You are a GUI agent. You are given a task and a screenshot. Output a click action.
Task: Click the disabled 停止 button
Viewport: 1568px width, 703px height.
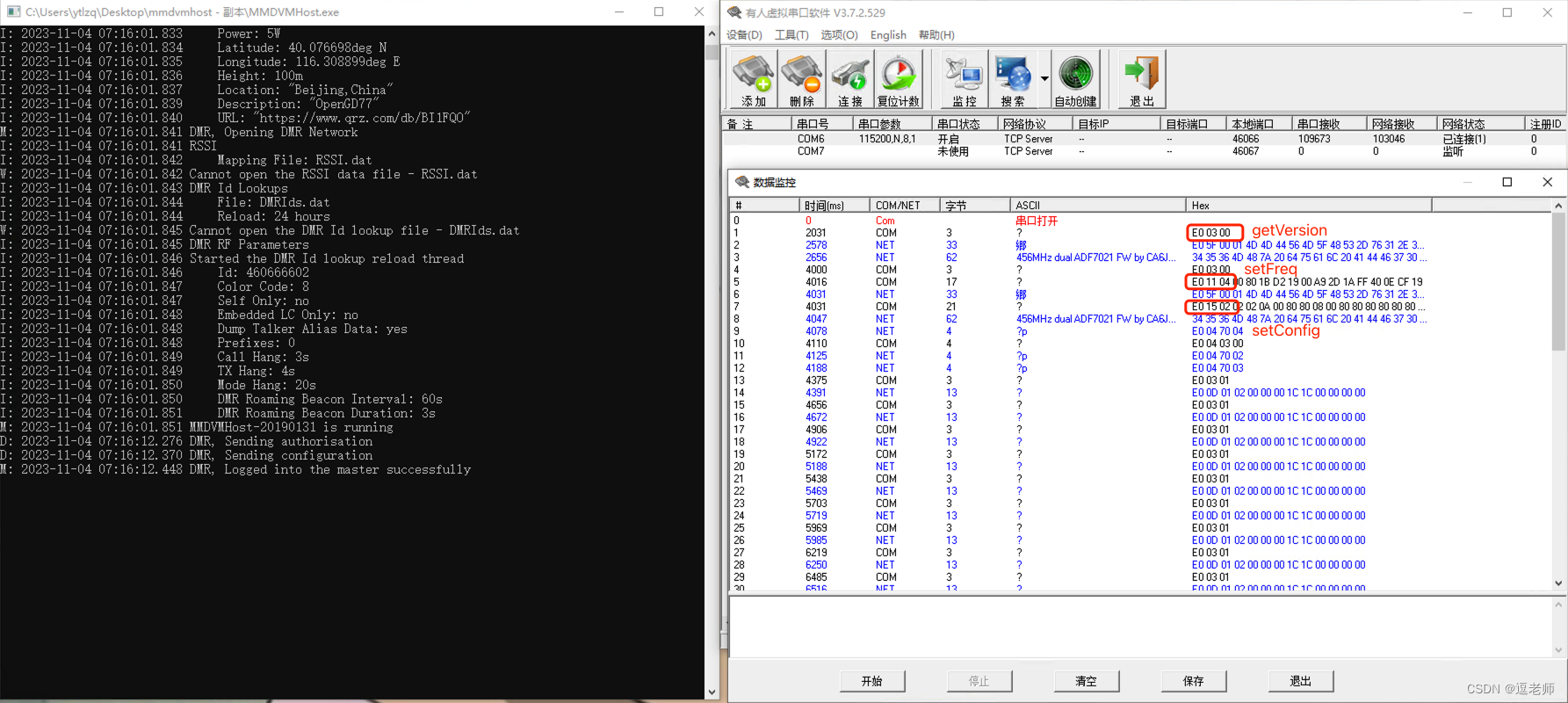click(x=979, y=681)
